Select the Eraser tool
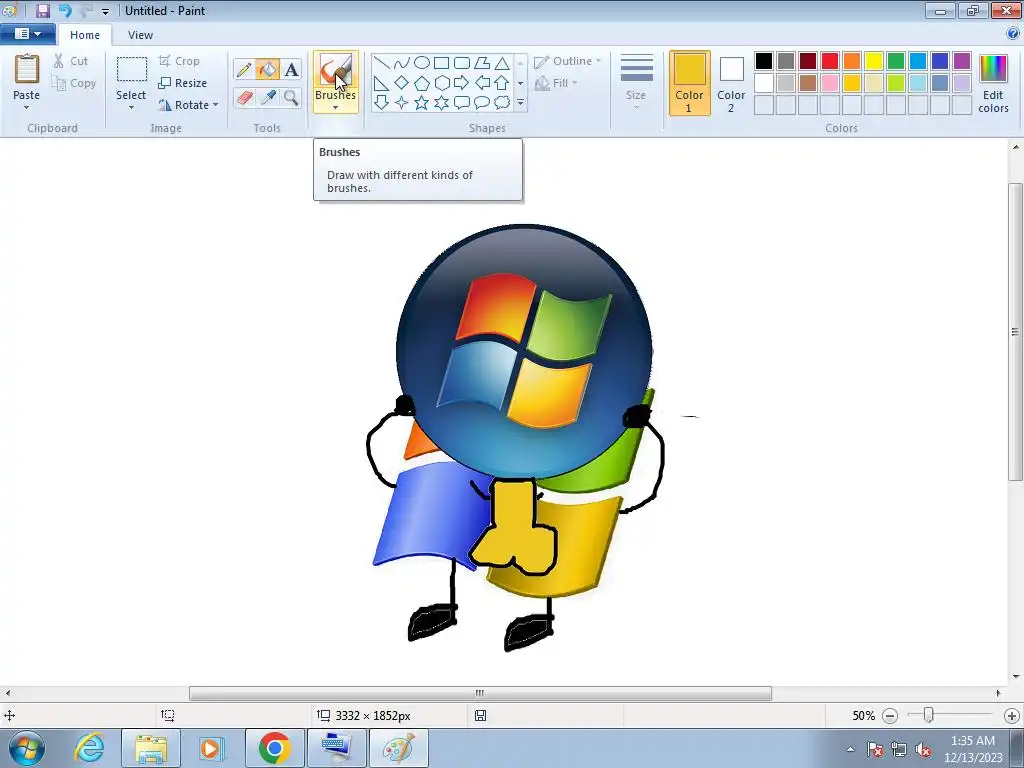 pyautogui.click(x=244, y=97)
